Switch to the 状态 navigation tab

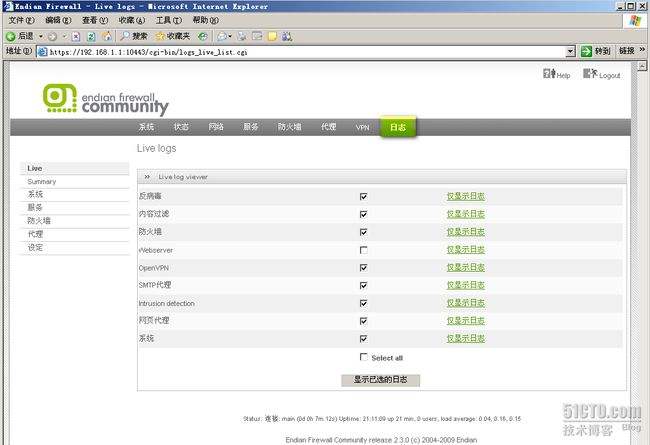tap(181, 127)
